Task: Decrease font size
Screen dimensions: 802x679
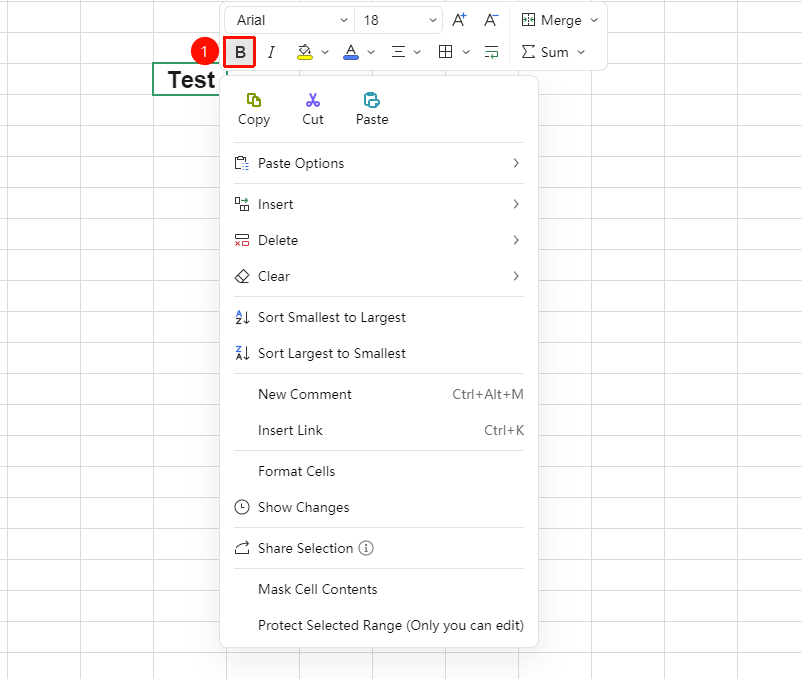Action: [x=491, y=20]
